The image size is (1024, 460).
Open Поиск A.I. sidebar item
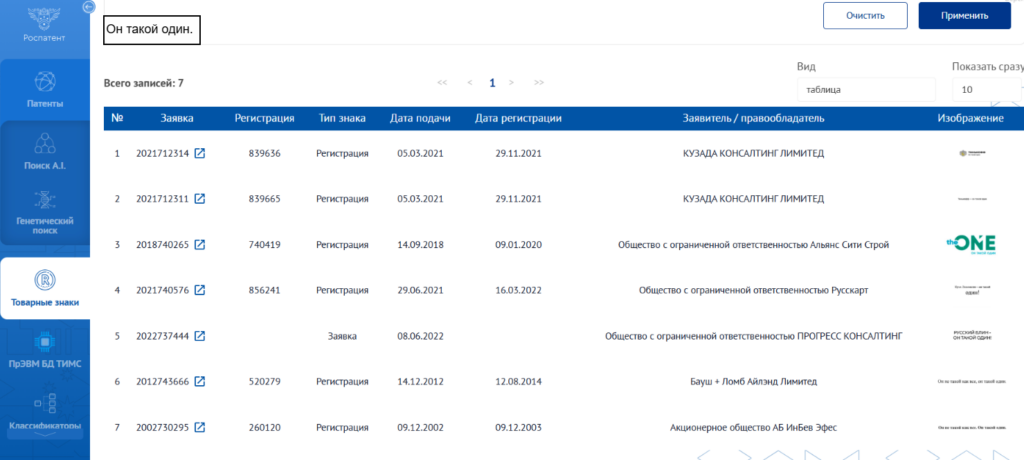click(x=44, y=151)
